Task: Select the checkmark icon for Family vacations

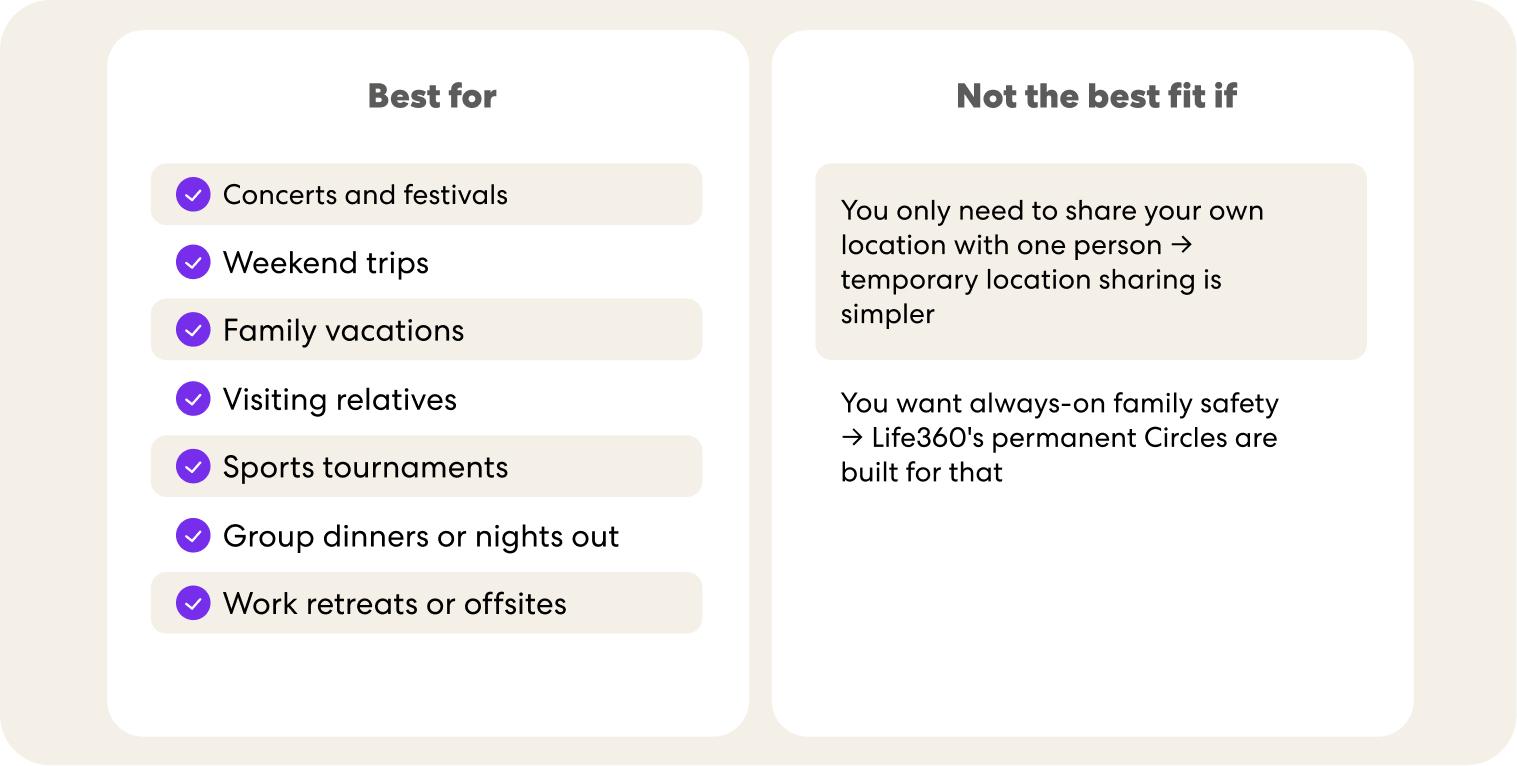Action: click(x=193, y=330)
